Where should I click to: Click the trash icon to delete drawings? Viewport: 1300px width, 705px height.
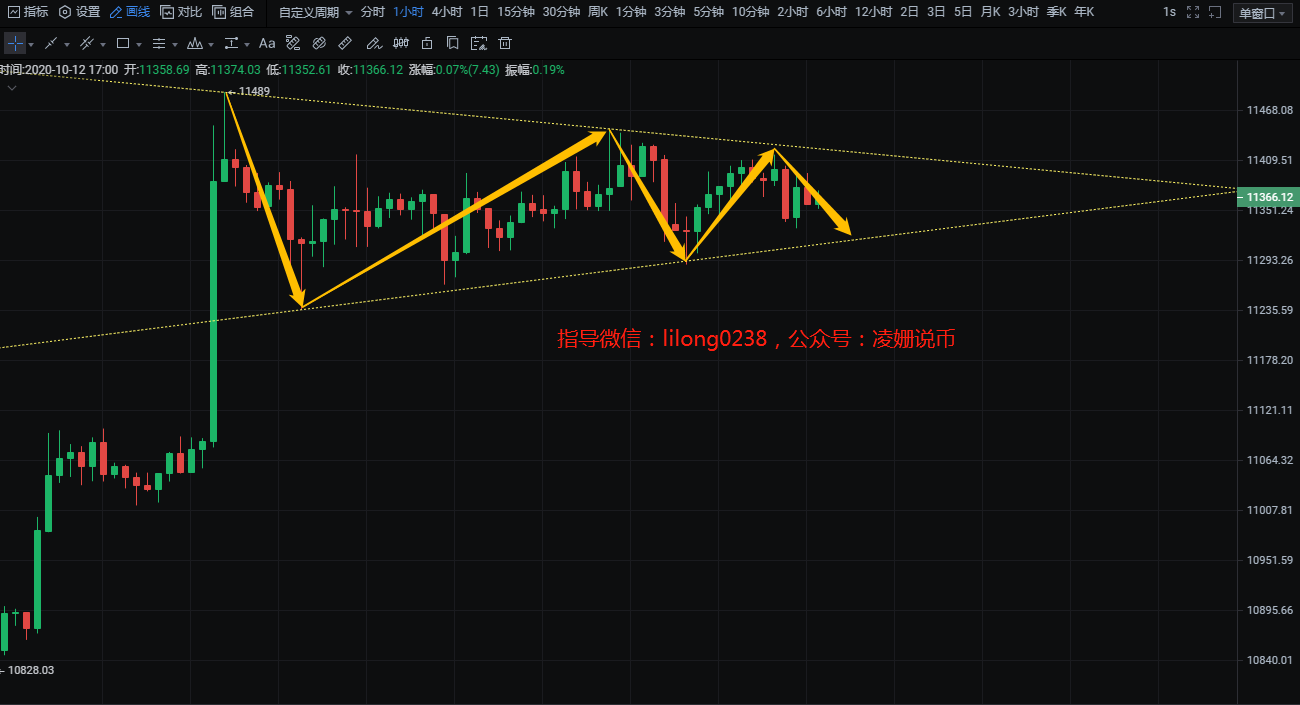505,44
